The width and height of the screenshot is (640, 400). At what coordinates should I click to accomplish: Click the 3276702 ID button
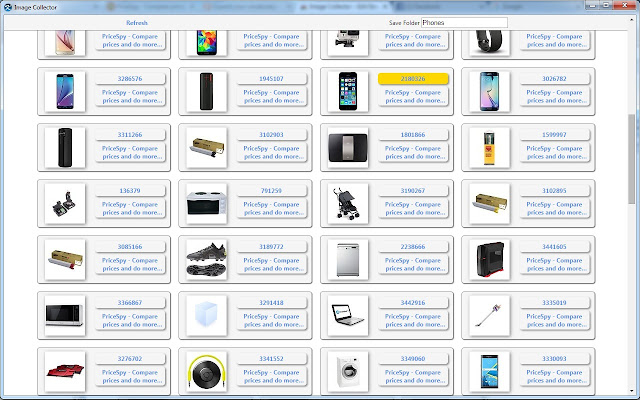pos(130,358)
